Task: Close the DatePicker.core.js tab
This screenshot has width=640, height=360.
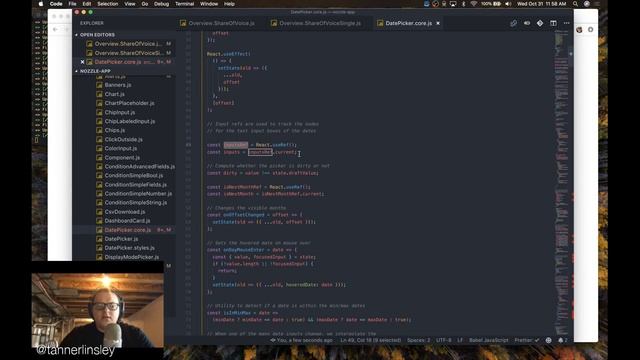Action: click(x=438, y=23)
